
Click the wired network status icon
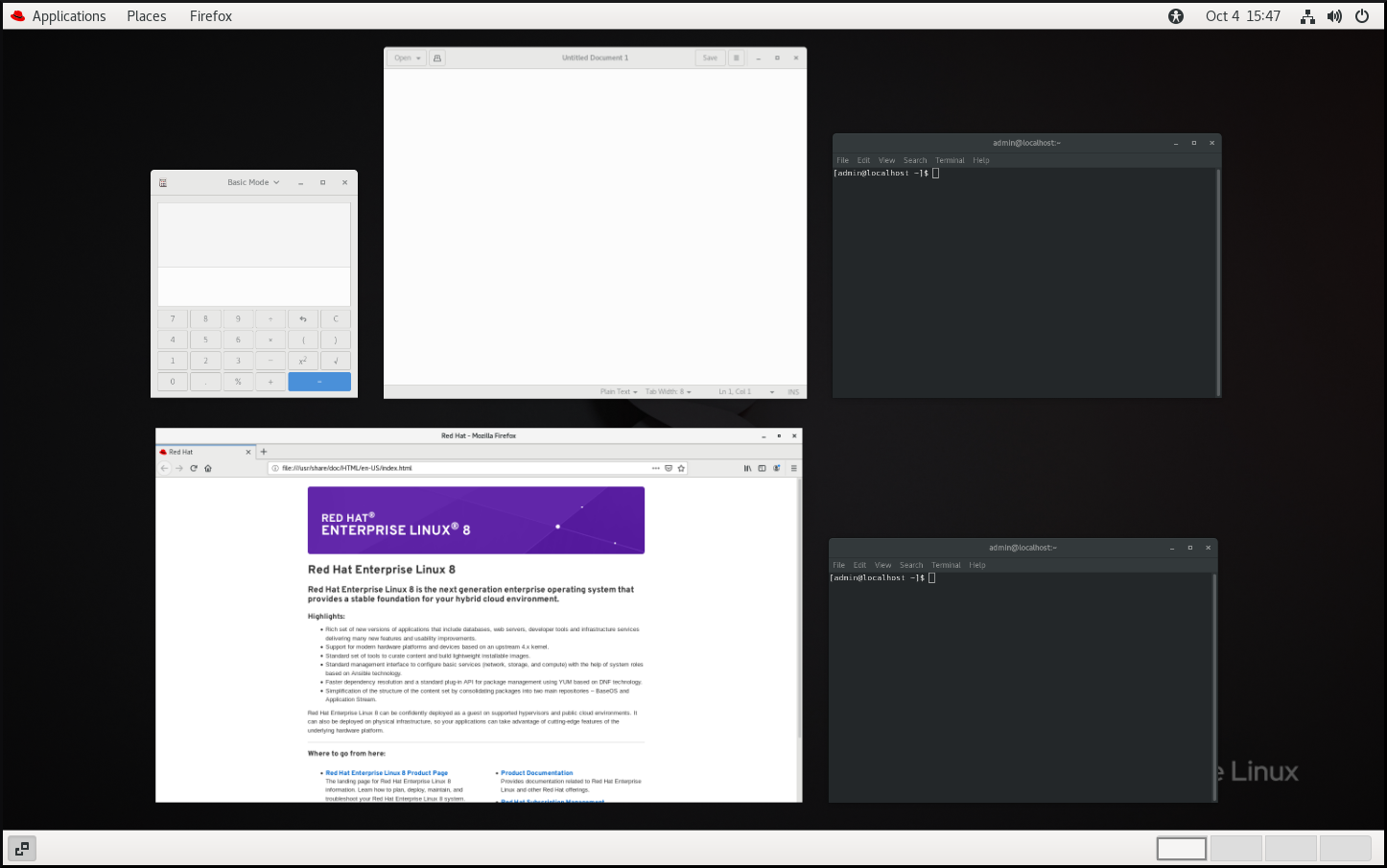click(1307, 16)
